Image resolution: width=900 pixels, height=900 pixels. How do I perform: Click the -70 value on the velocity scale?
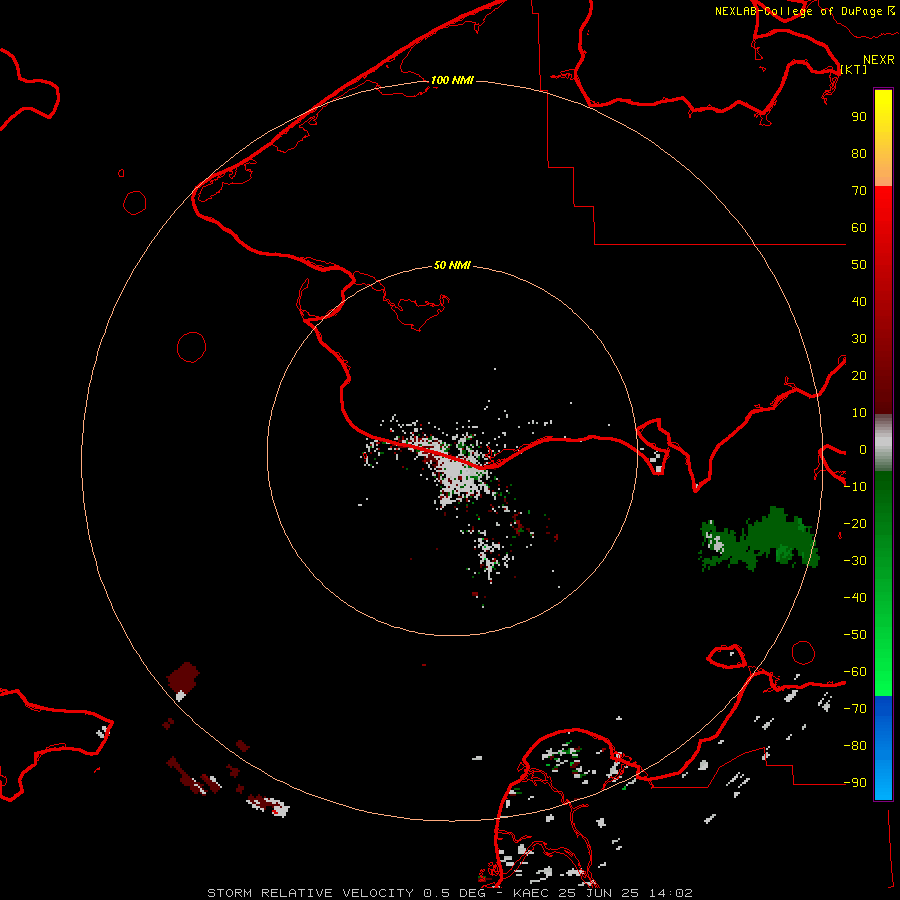click(x=855, y=708)
